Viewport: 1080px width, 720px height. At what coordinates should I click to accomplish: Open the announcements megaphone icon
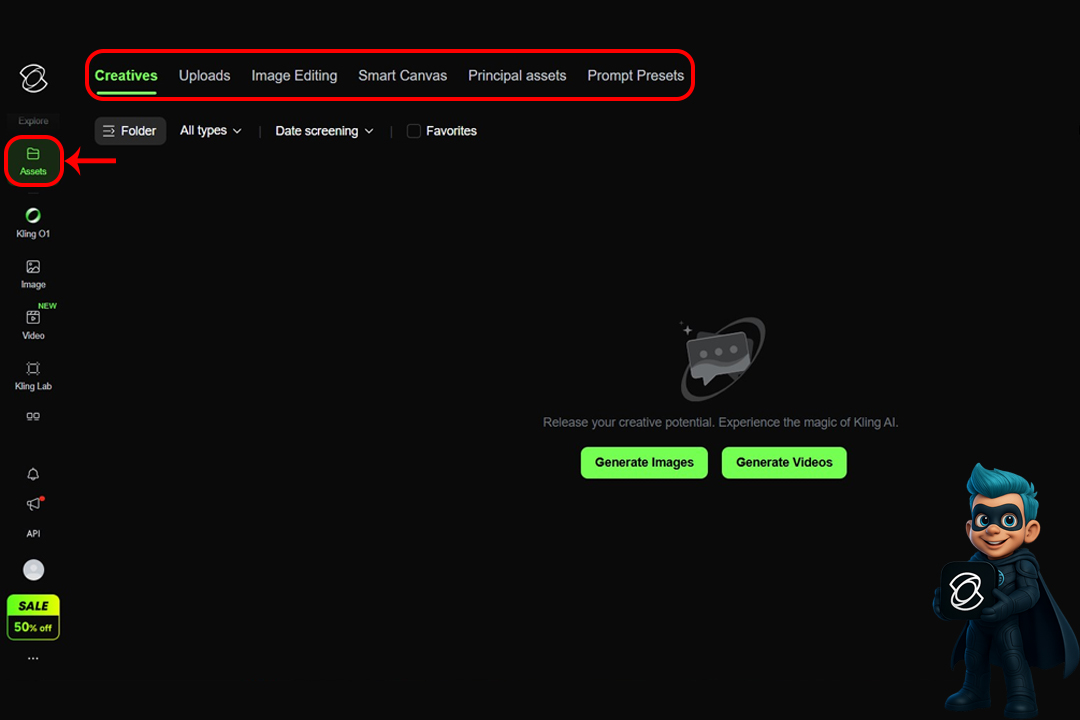tap(33, 504)
